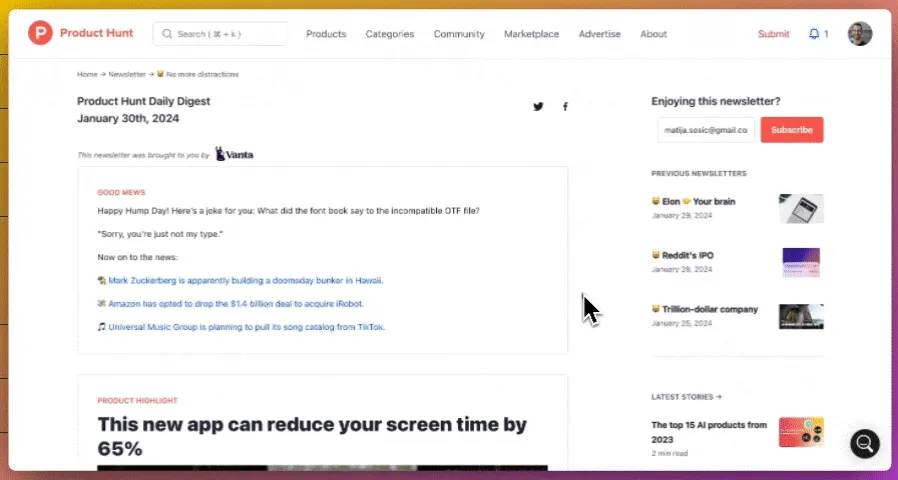Screen dimensions: 898x480
Task: Open the Vanta sponsor logo
Action: click(x=234, y=154)
